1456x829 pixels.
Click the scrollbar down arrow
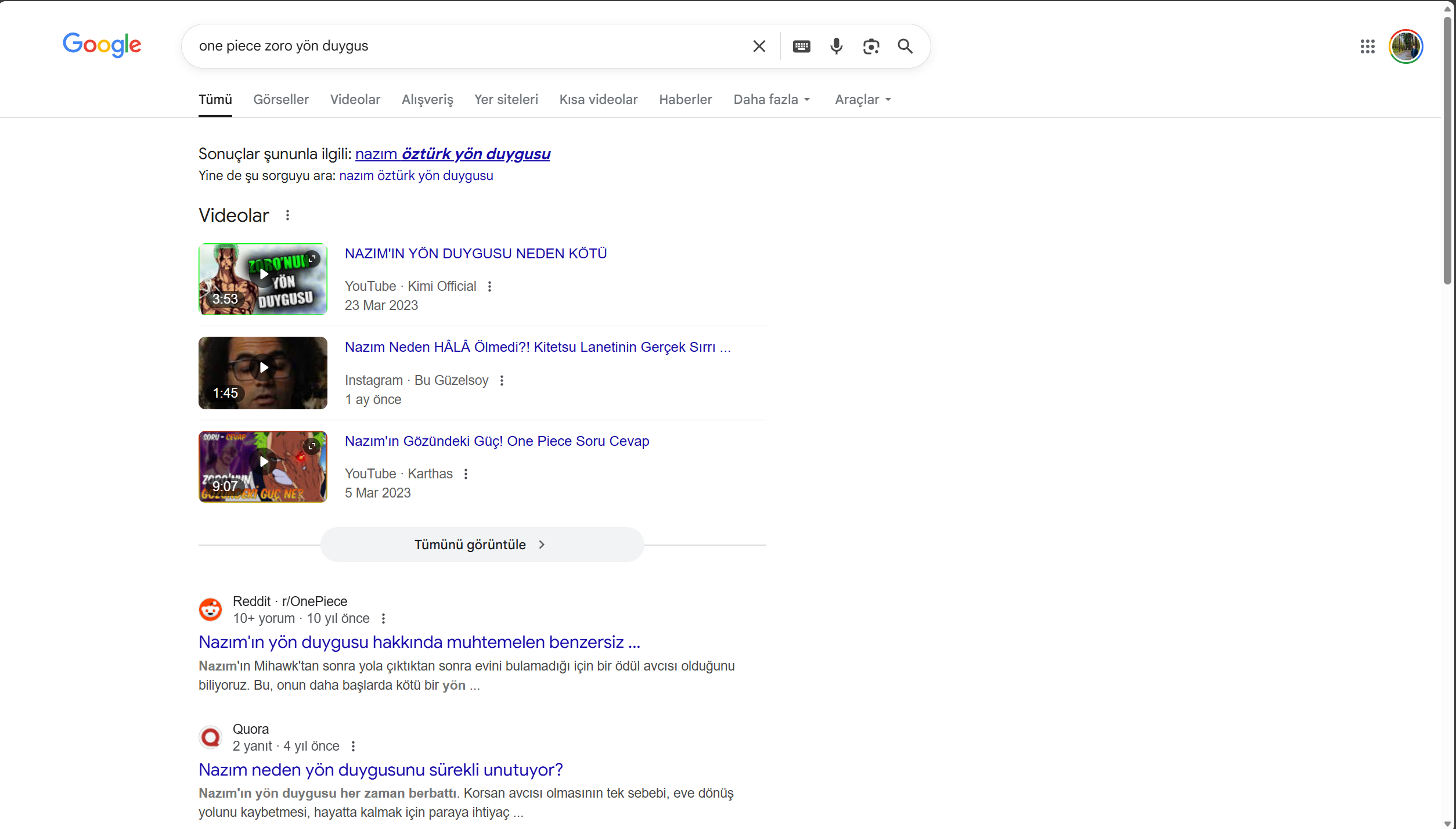pos(1448,824)
